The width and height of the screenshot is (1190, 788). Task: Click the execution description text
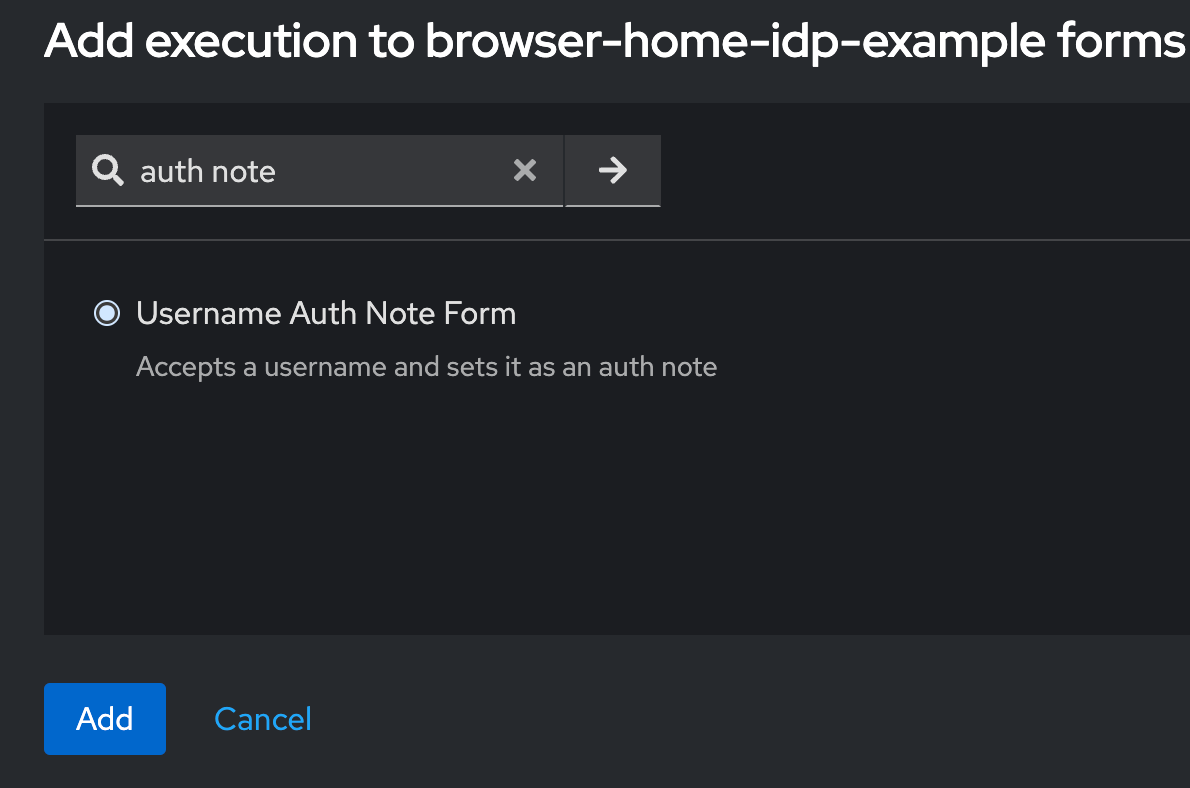(426, 366)
